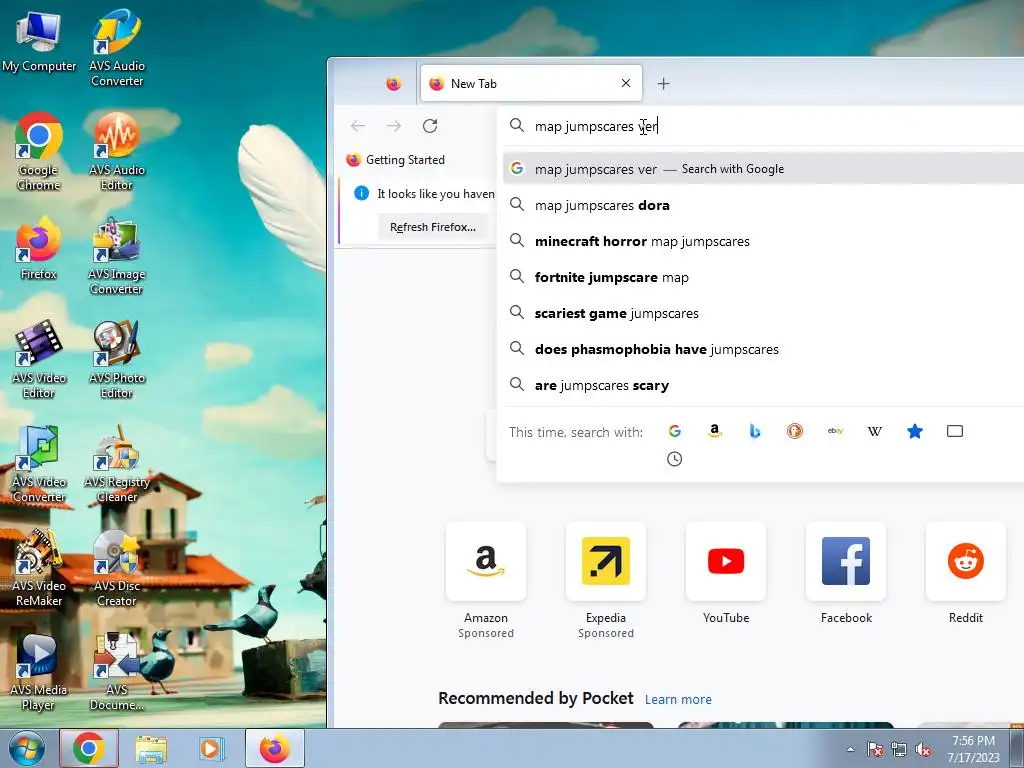Viewport: 1024px width, 768px height.
Task: Open AVS Disc Creator desktop shortcut
Action: pyautogui.click(x=117, y=568)
